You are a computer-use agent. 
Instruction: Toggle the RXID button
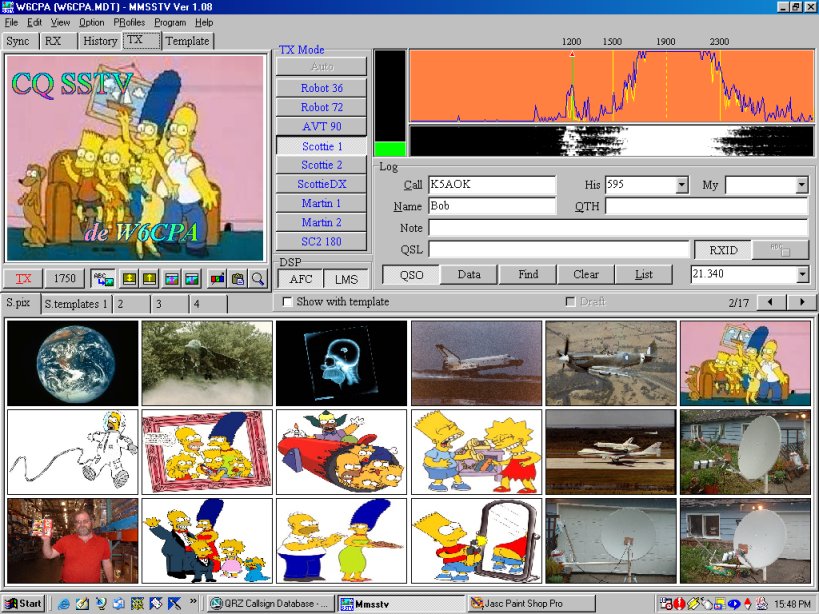point(723,250)
